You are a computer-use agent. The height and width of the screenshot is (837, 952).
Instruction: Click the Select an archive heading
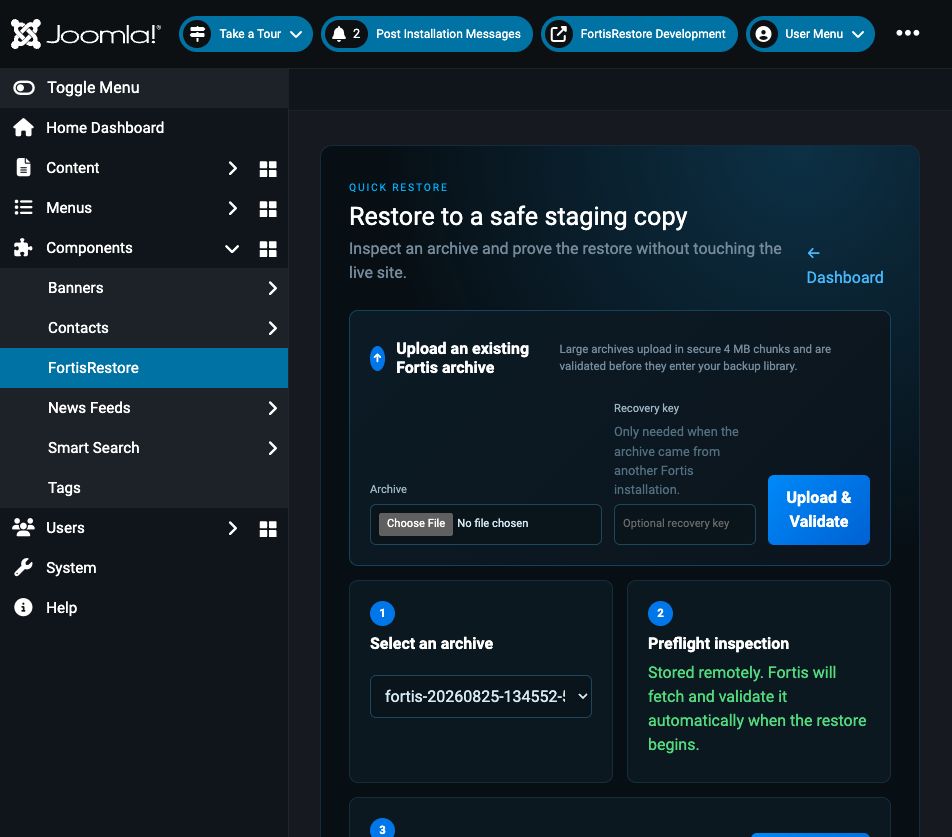(x=431, y=643)
